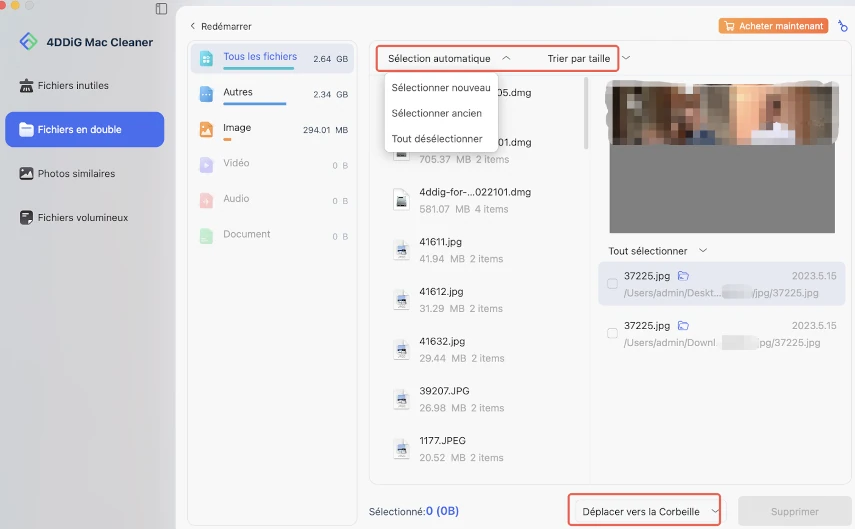
Task: Click the 41611.jpg file icon
Action: click(x=401, y=250)
